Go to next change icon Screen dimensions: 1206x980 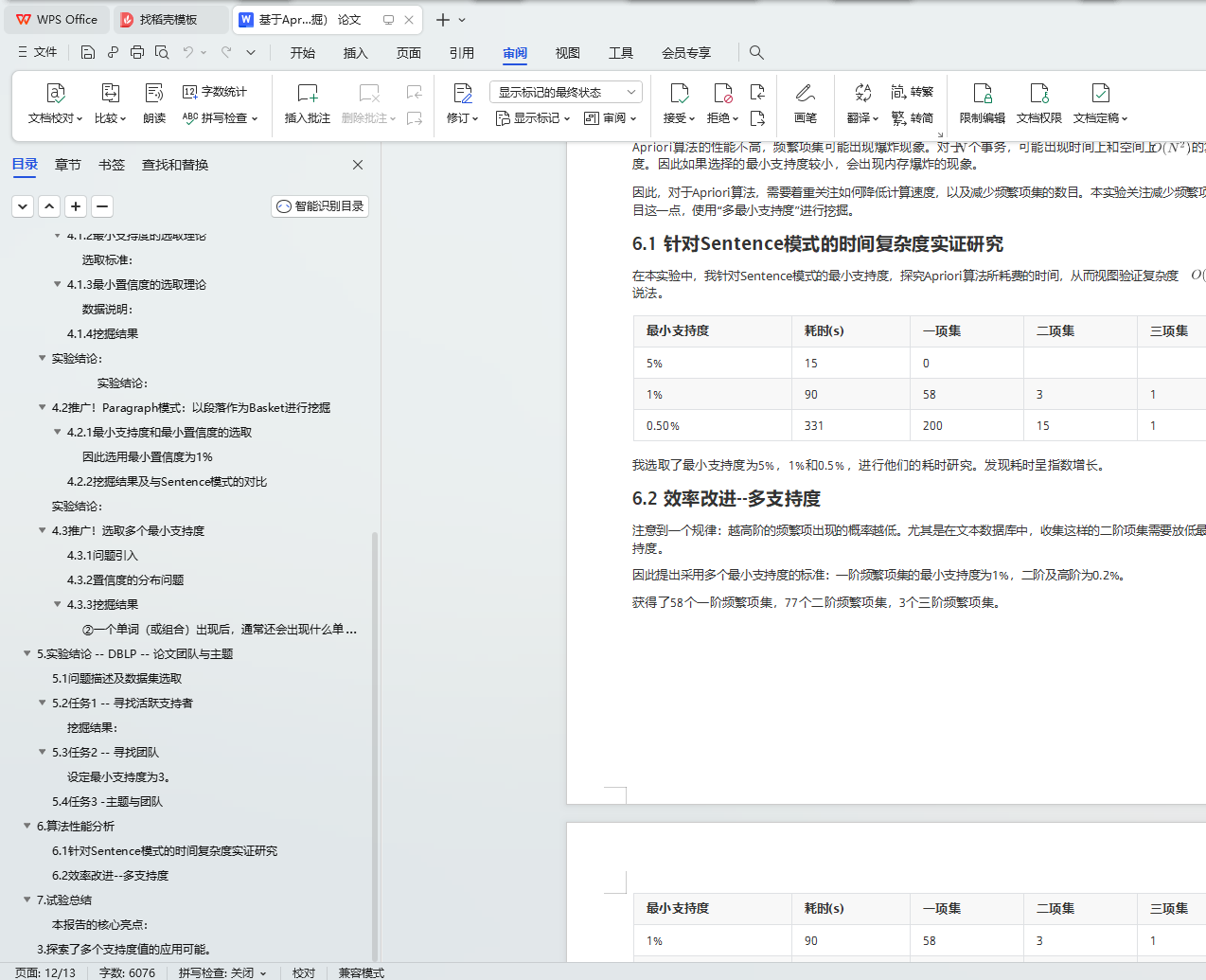click(x=757, y=118)
